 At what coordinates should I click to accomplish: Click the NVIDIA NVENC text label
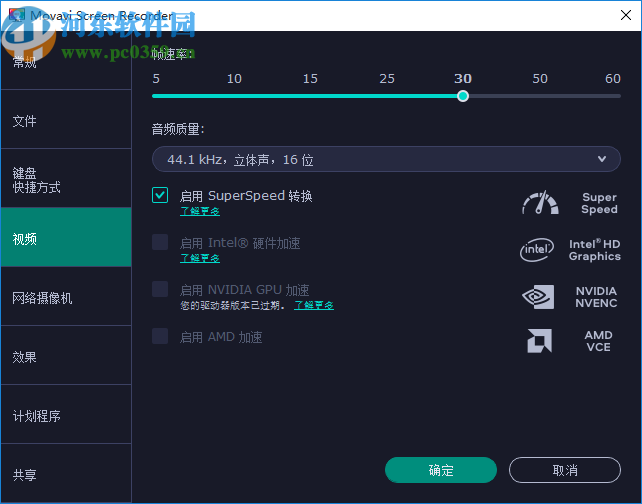tap(596, 297)
